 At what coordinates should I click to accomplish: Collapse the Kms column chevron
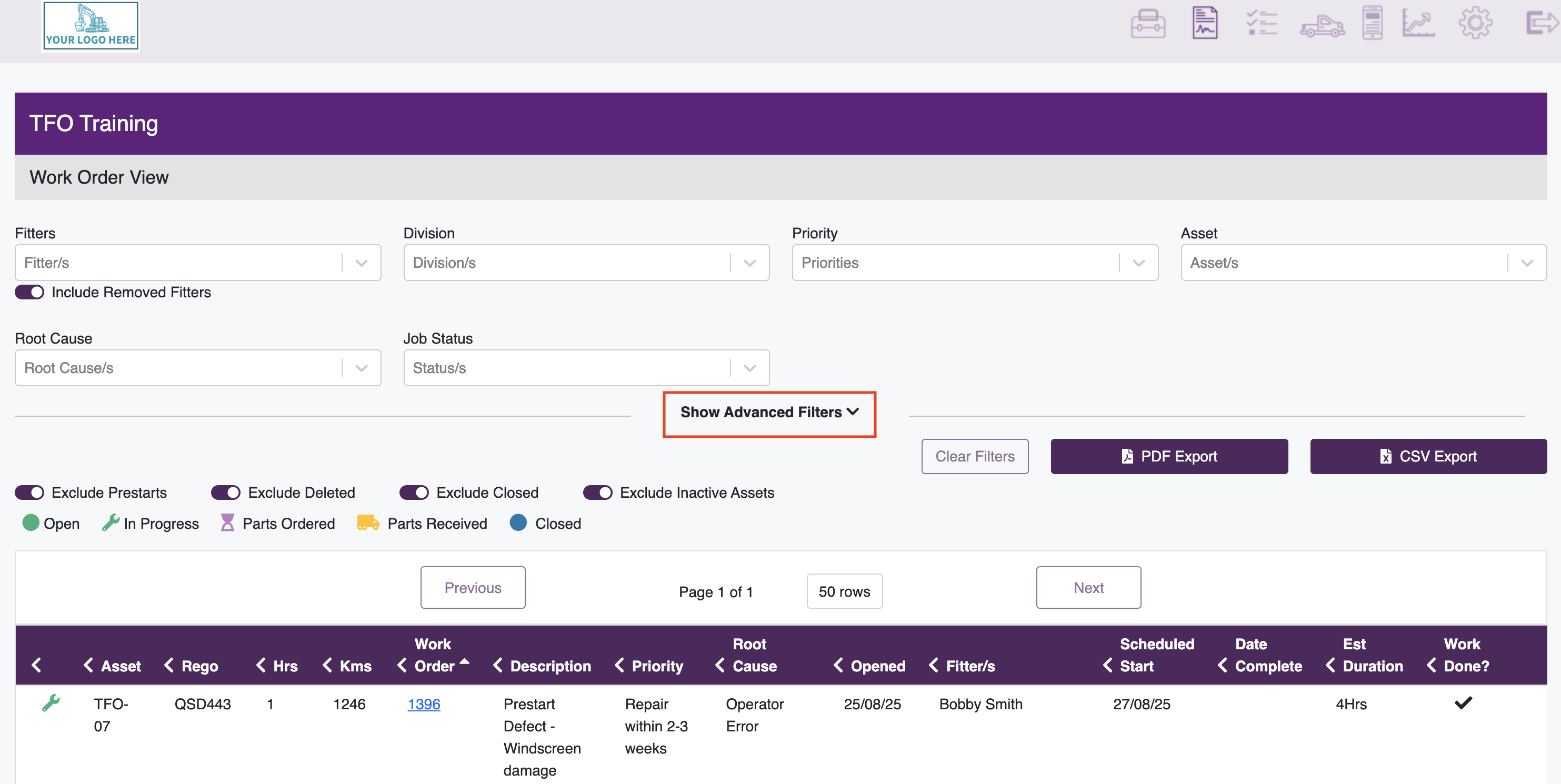coord(327,665)
